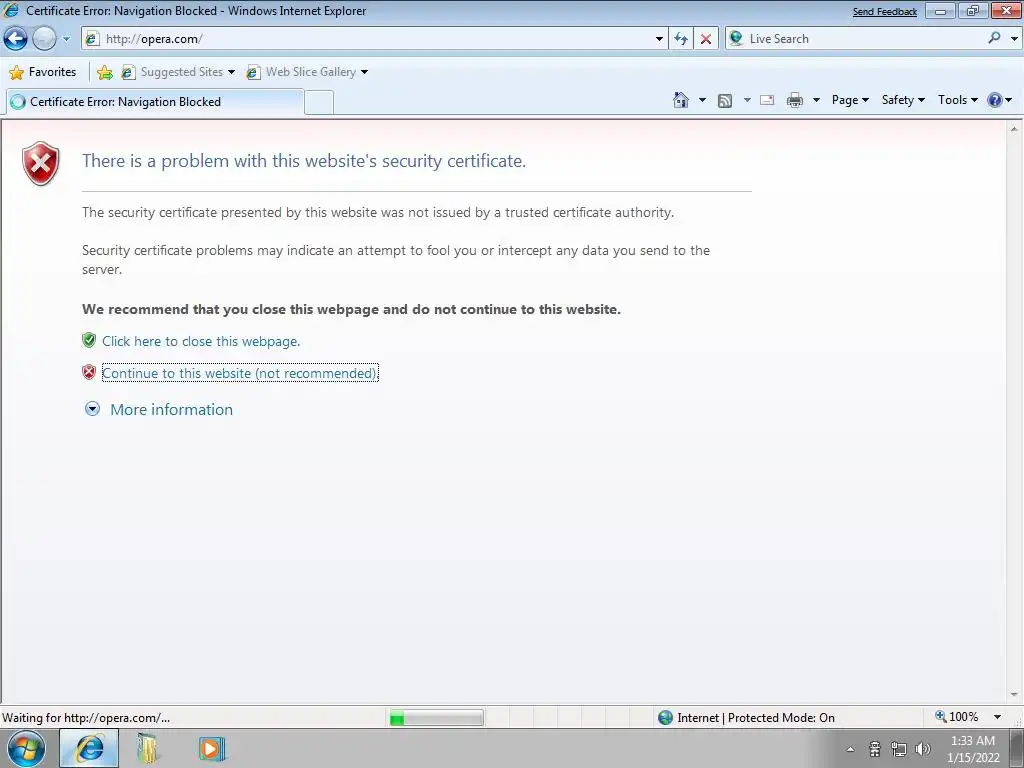The image size is (1024, 768).
Task: Click Internet Explorer taskbar icon
Action: tap(89, 748)
